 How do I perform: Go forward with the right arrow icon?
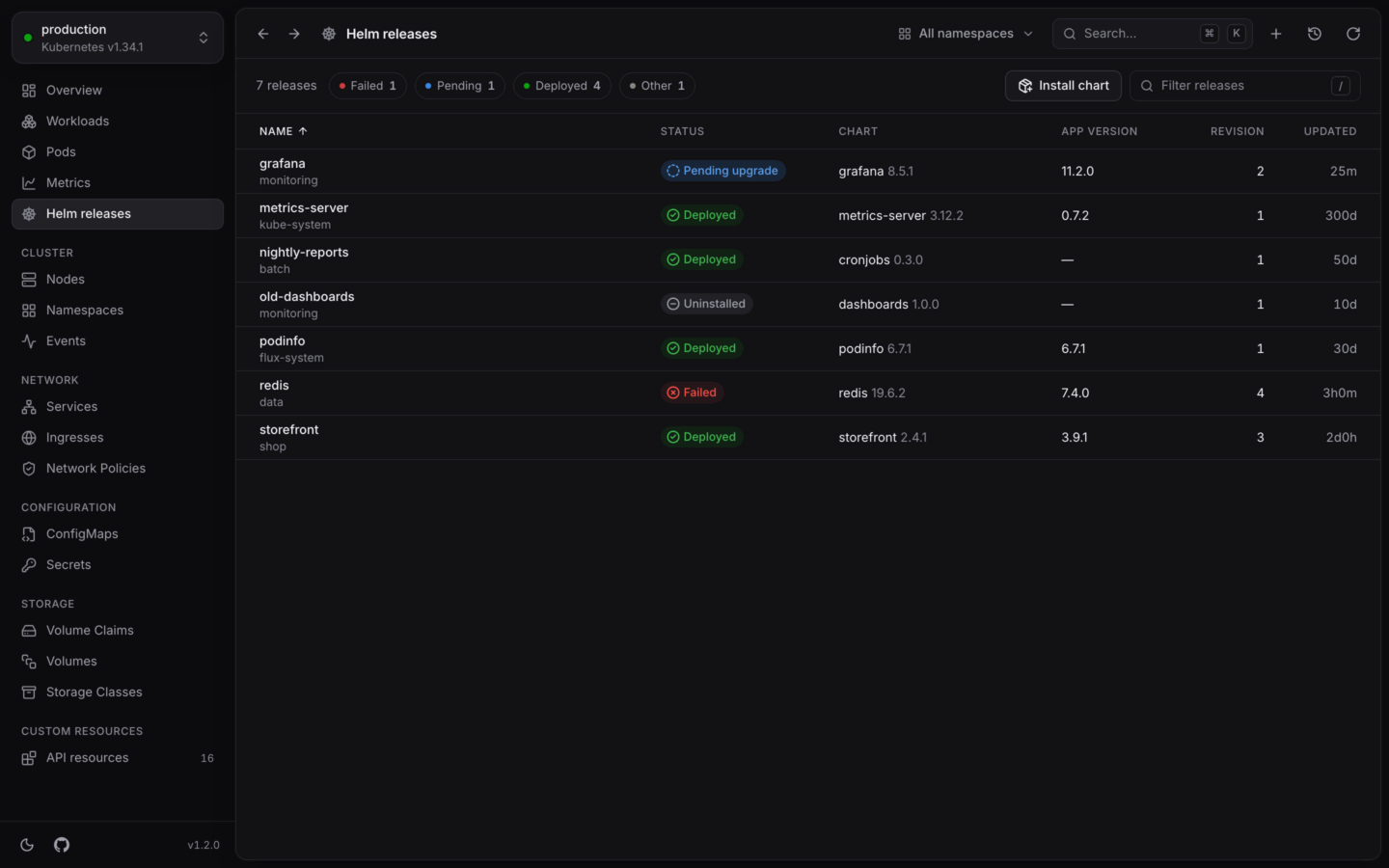click(294, 34)
